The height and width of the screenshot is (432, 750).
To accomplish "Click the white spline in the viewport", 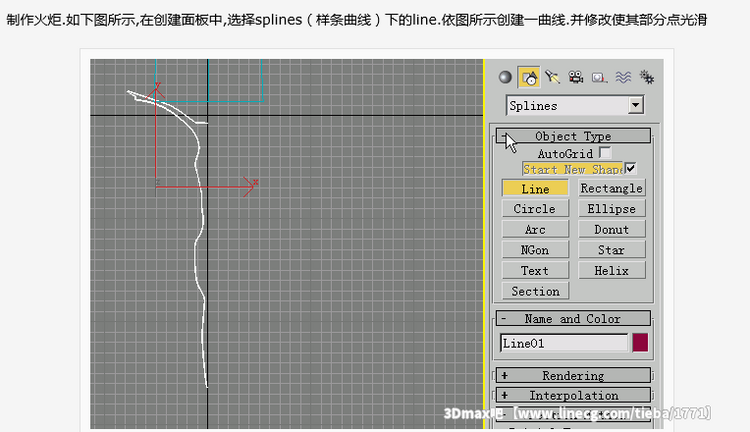I will click(197, 249).
